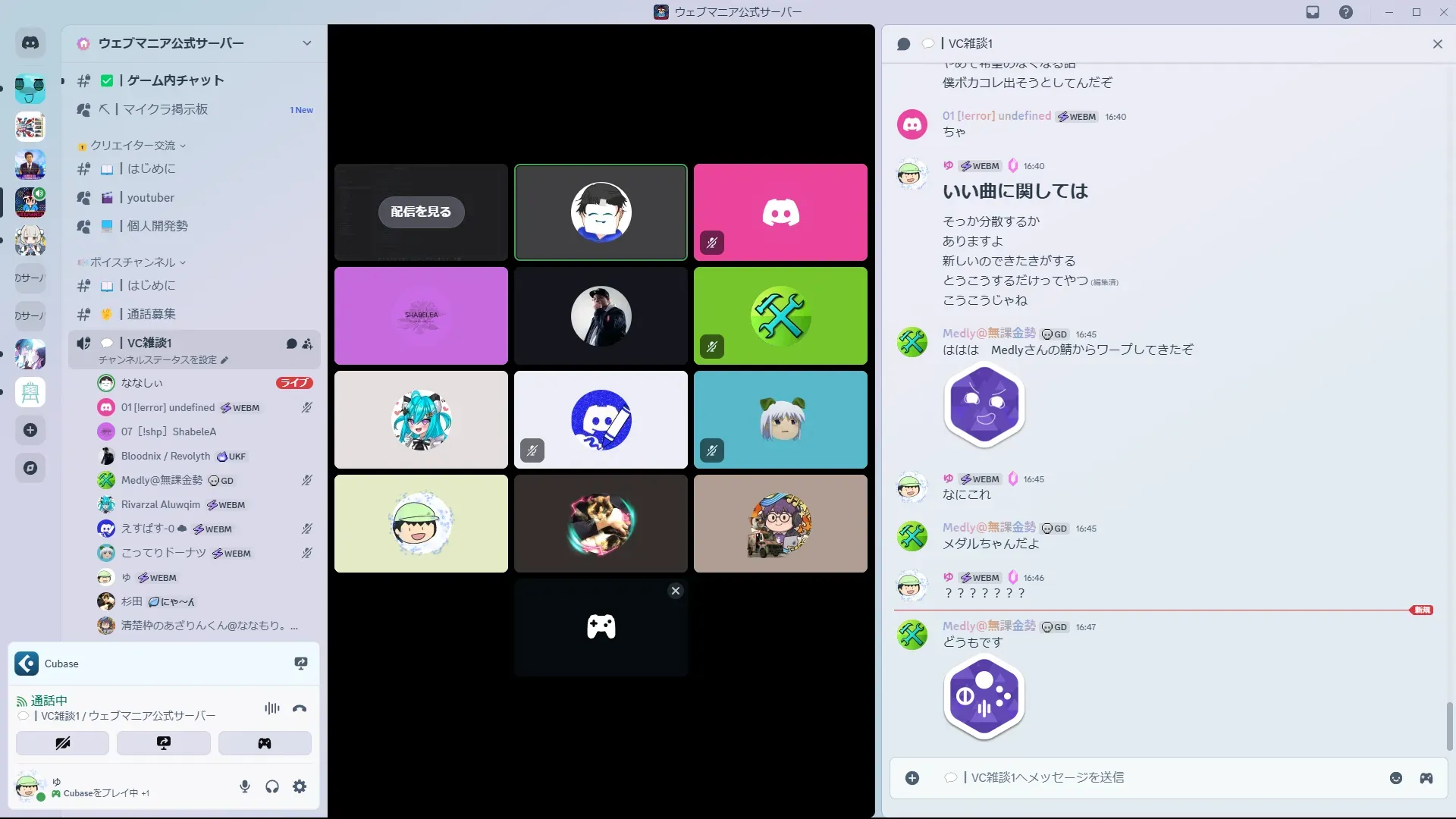Toggle microphone mute in user panel
1456x819 pixels.
point(244,786)
